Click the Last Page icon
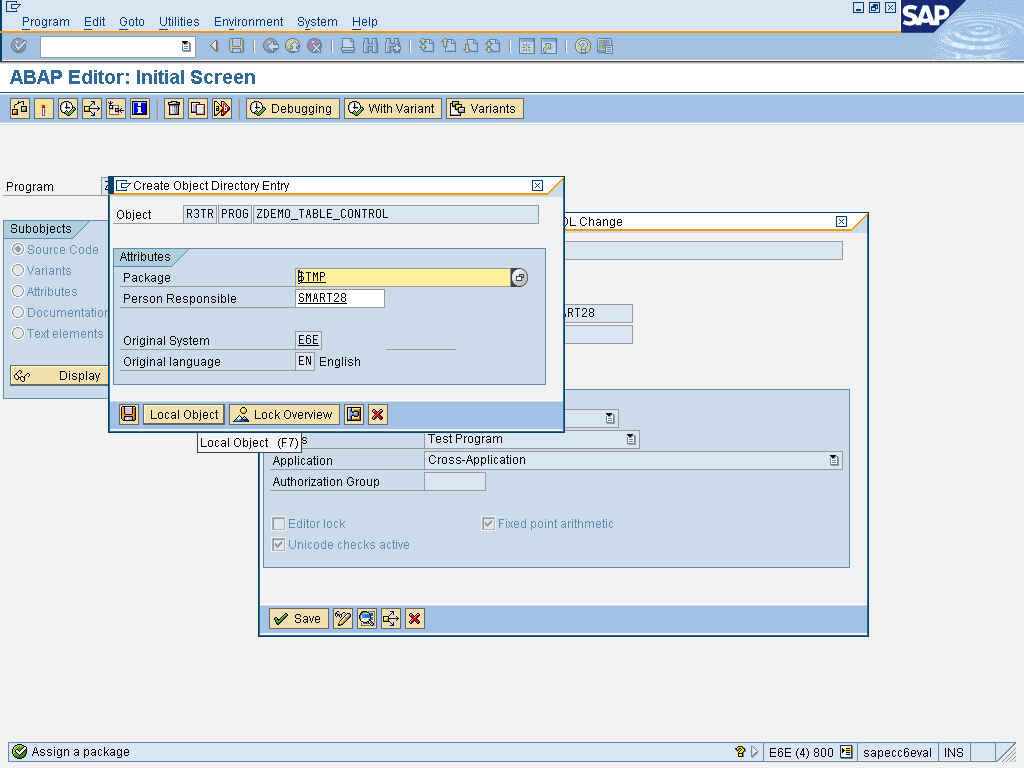 pyautogui.click(x=493, y=46)
